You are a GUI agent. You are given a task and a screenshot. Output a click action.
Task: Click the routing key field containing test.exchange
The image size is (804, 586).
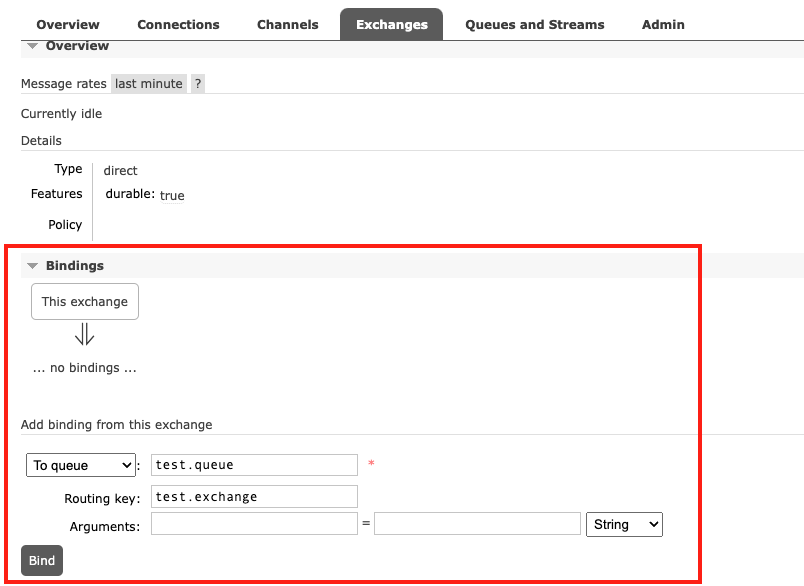pyautogui.click(x=252, y=496)
